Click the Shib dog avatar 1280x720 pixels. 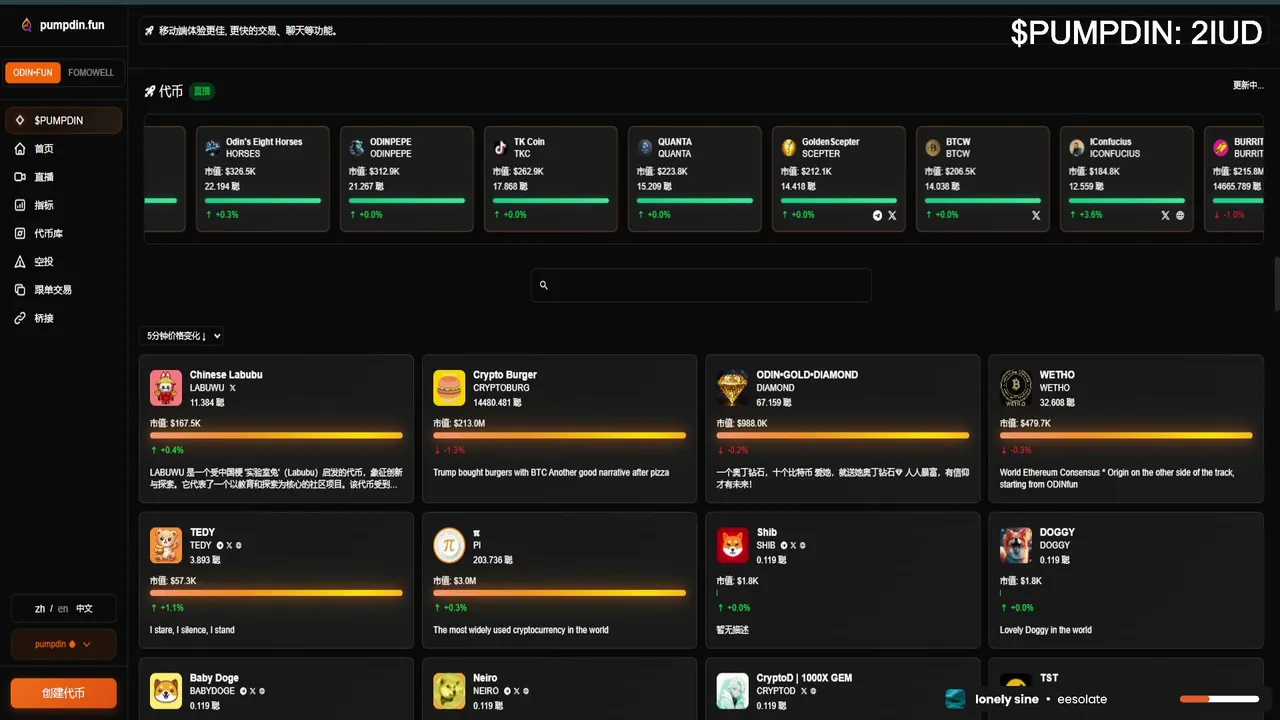[x=733, y=546]
